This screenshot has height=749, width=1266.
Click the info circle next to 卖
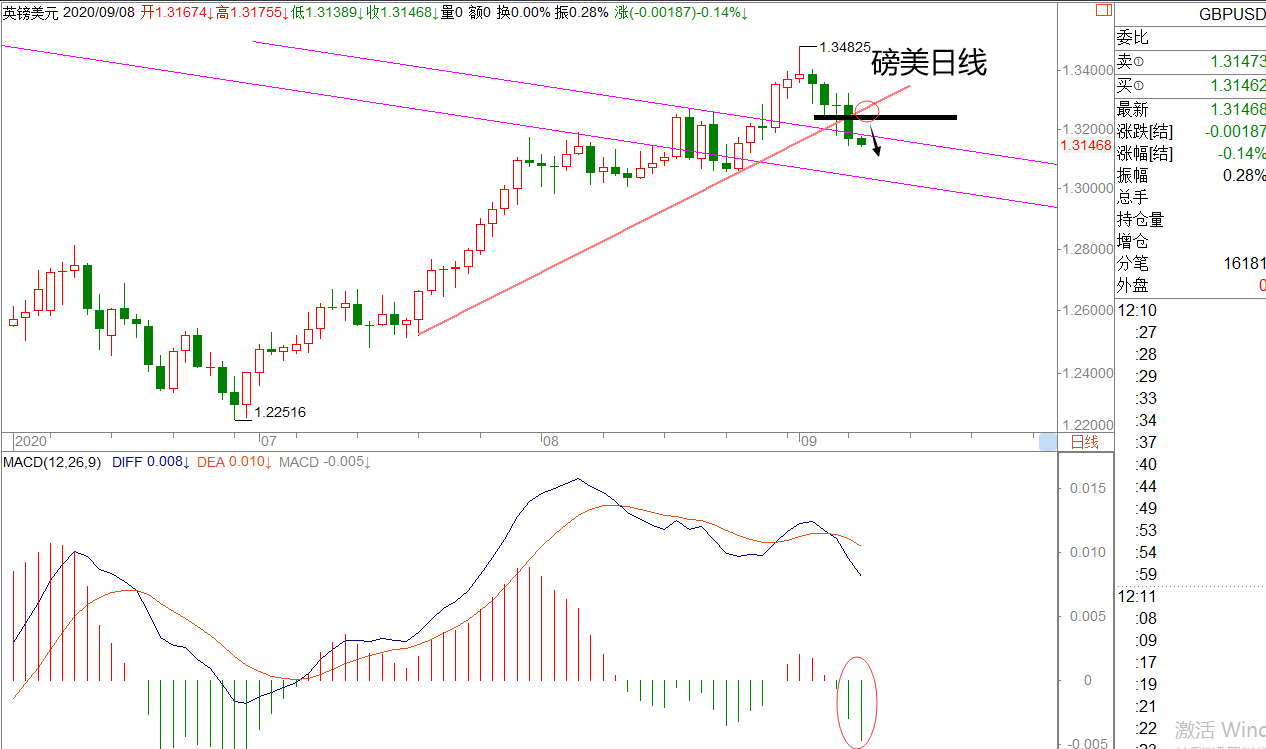click(x=1137, y=63)
